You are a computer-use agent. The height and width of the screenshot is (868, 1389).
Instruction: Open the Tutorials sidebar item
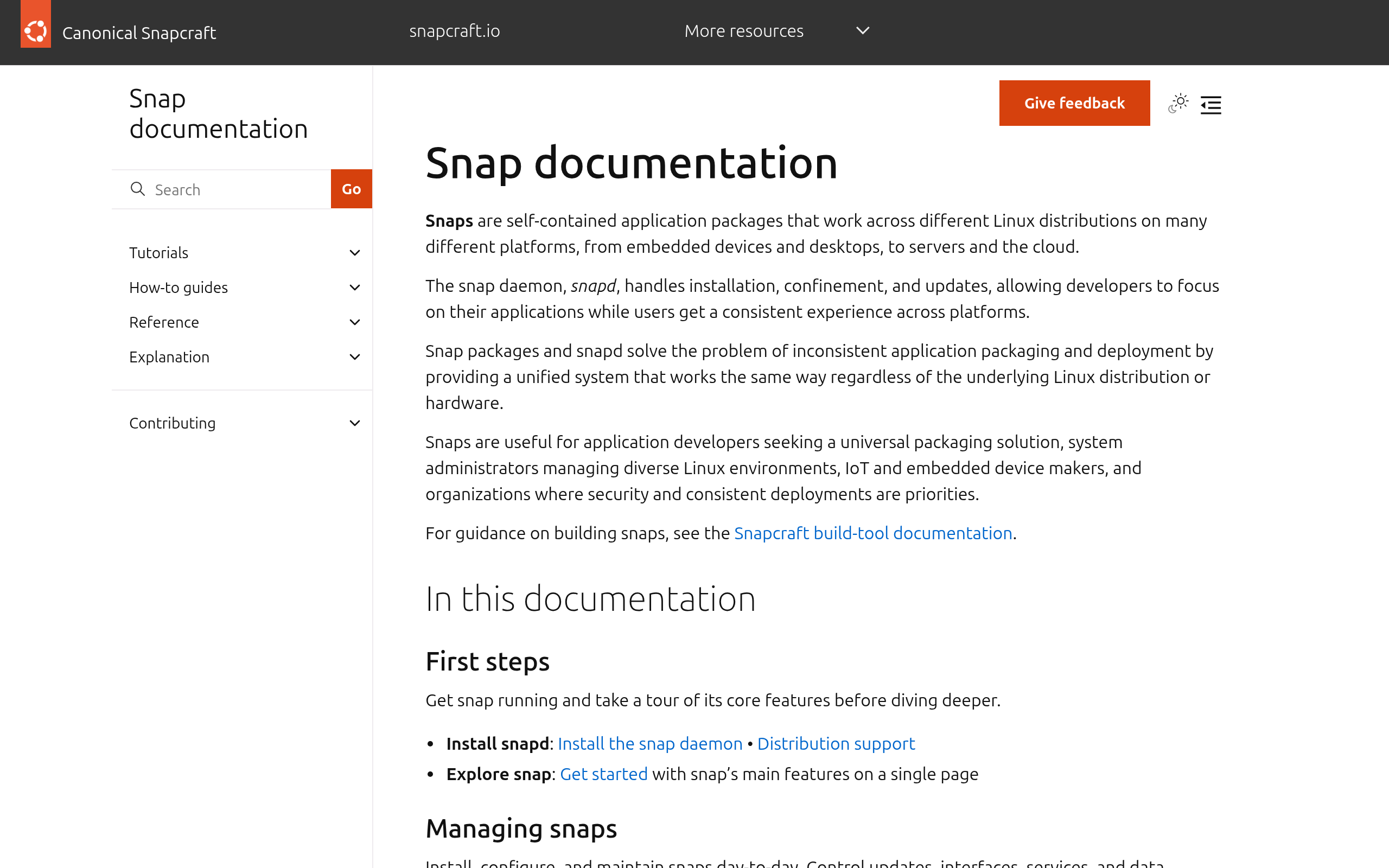[158, 253]
